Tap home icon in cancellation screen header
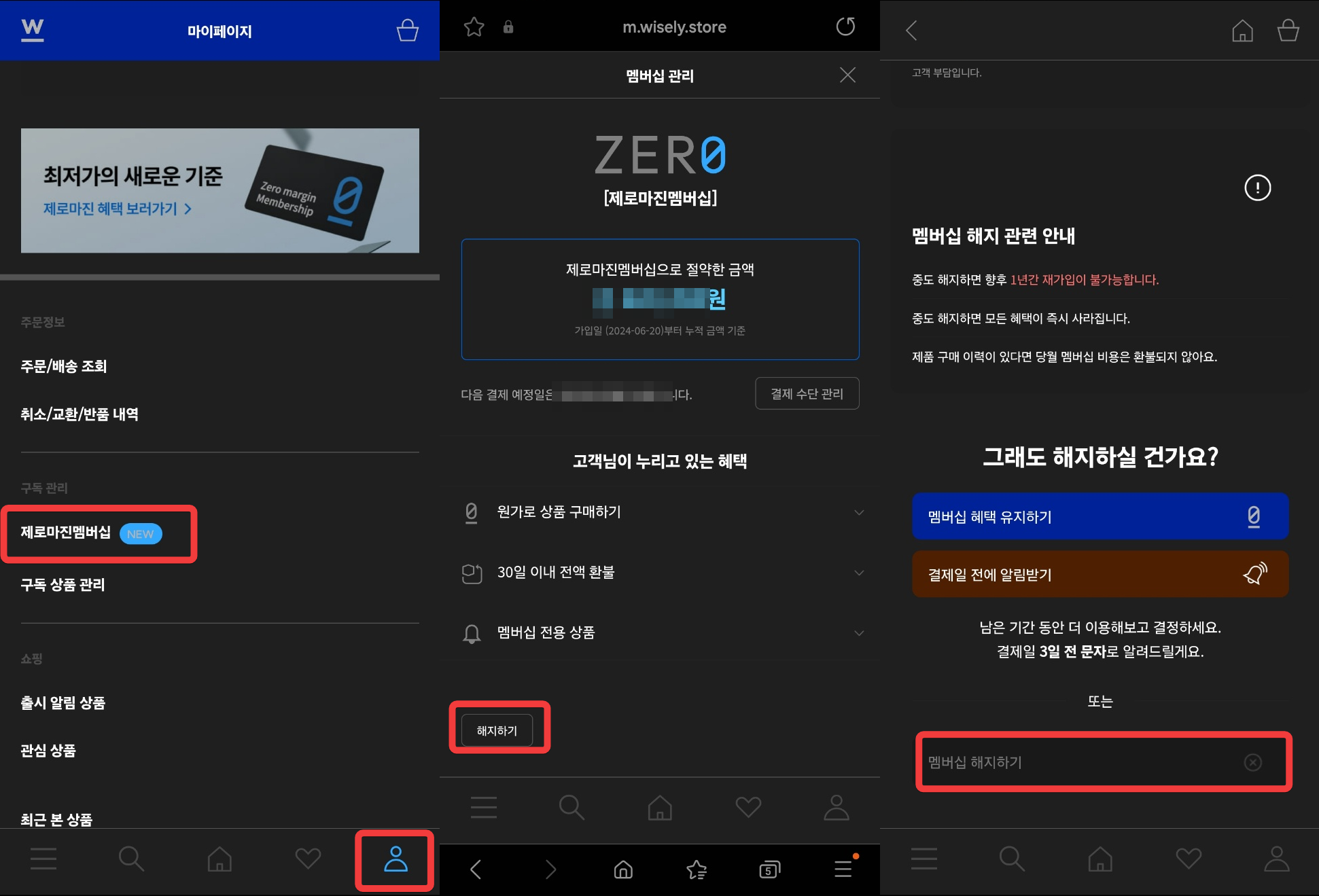Screen dimensions: 1319x896 [1242, 31]
